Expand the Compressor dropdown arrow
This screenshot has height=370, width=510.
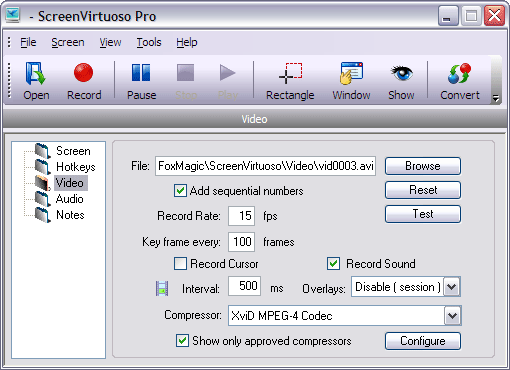click(x=452, y=315)
